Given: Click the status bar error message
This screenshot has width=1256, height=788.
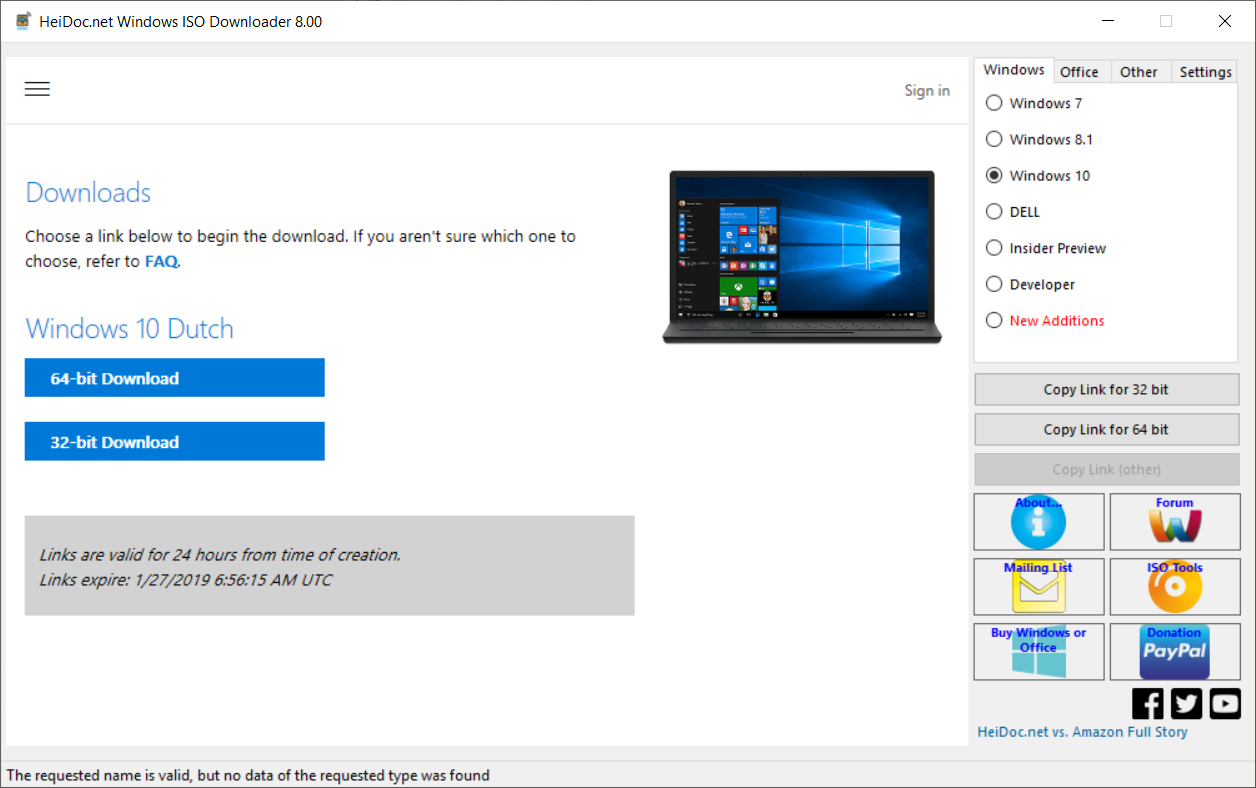Looking at the screenshot, I should click(248, 775).
